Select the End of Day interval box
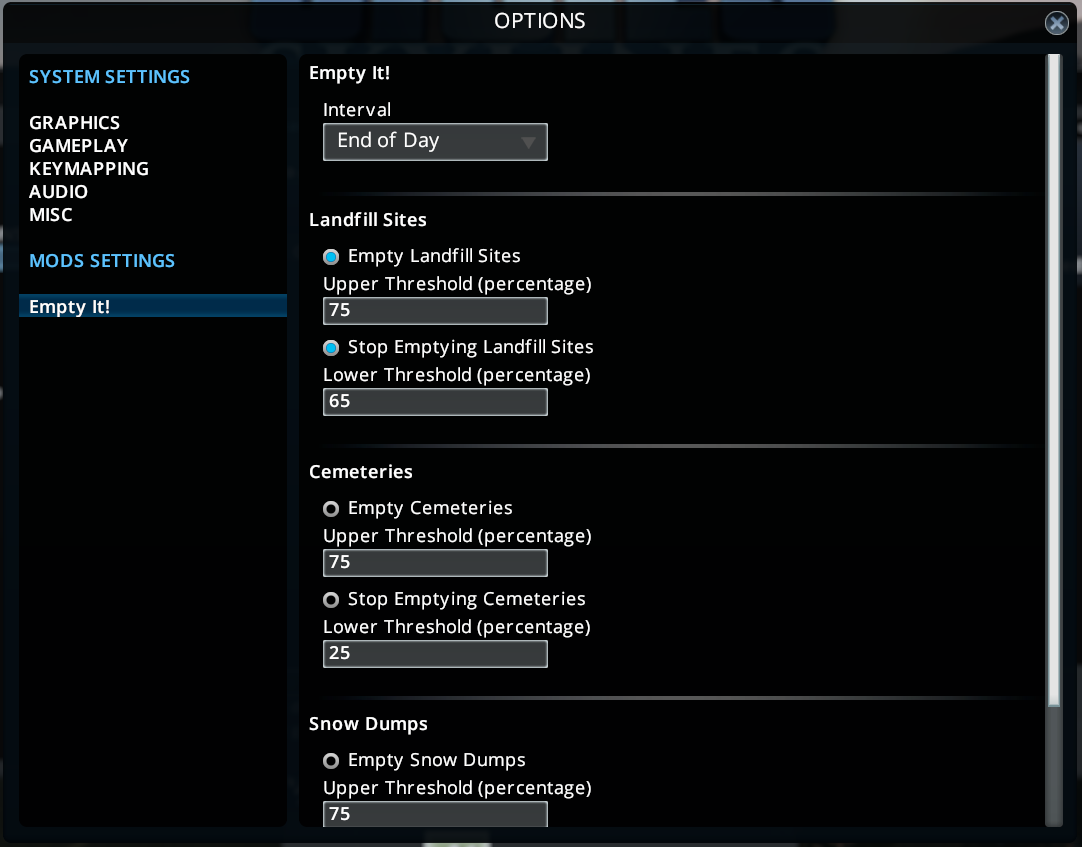The height and width of the screenshot is (847, 1082). tap(435, 142)
